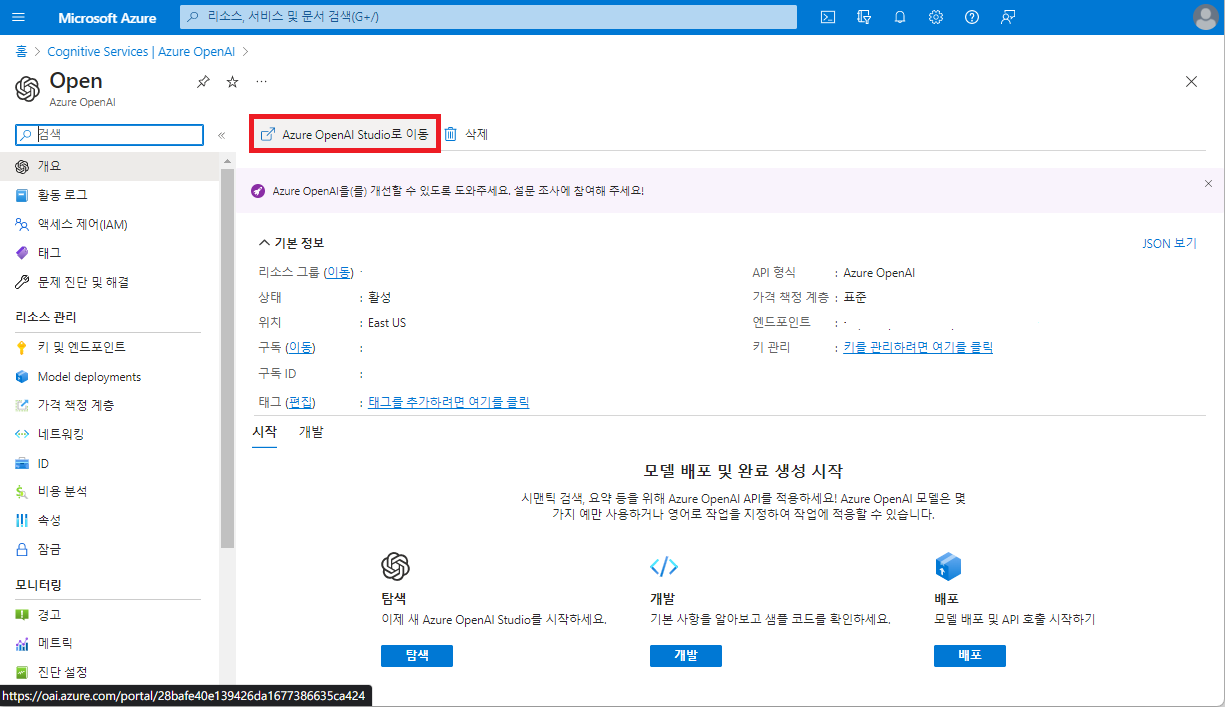
Task: Click the top resource search bar
Action: pyautogui.click(x=489, y=17)
